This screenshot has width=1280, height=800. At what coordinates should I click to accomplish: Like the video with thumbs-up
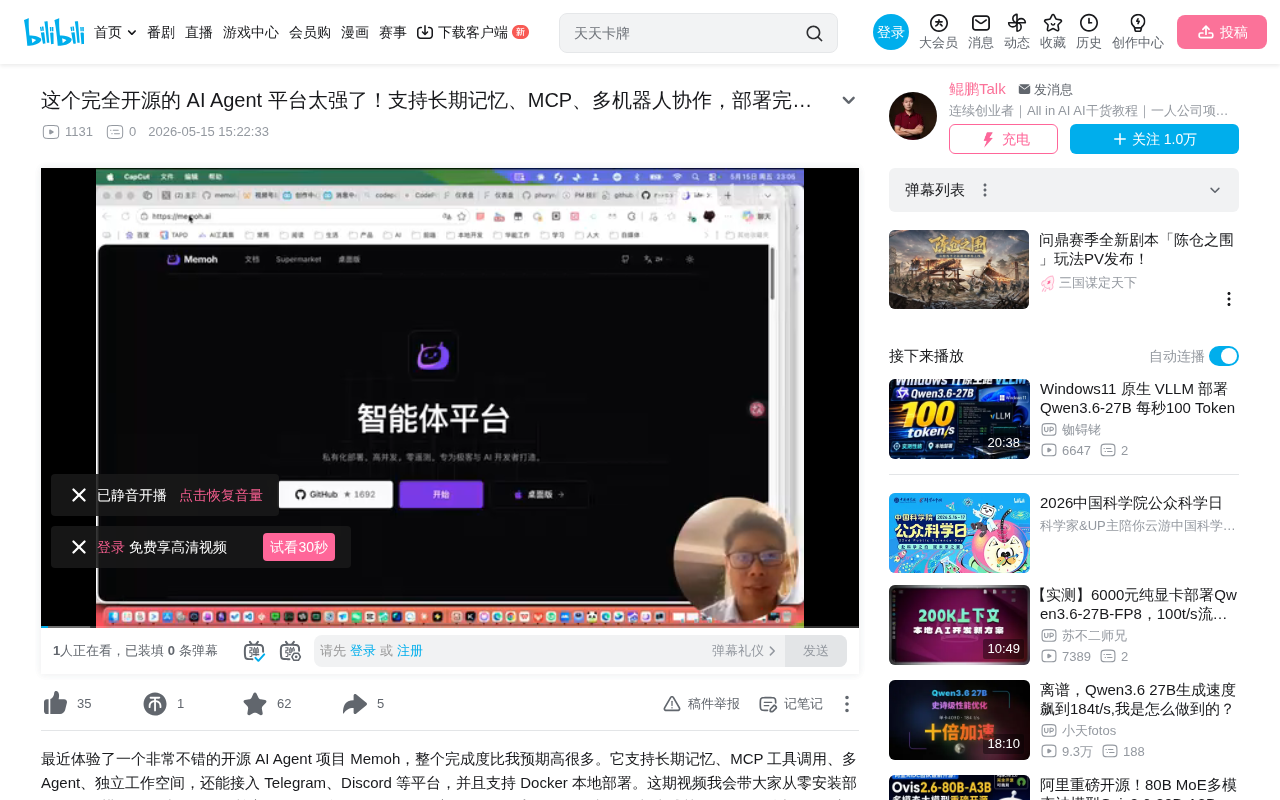(x=56, y=704)
